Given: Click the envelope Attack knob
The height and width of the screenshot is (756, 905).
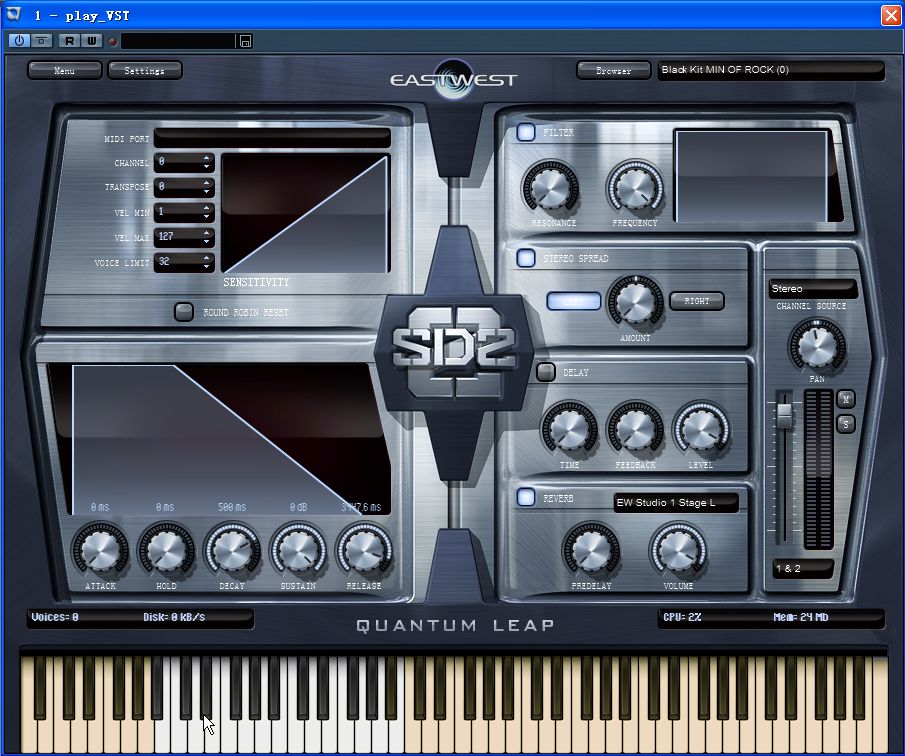Looking at the screenshot, I should tap(100, 550).
